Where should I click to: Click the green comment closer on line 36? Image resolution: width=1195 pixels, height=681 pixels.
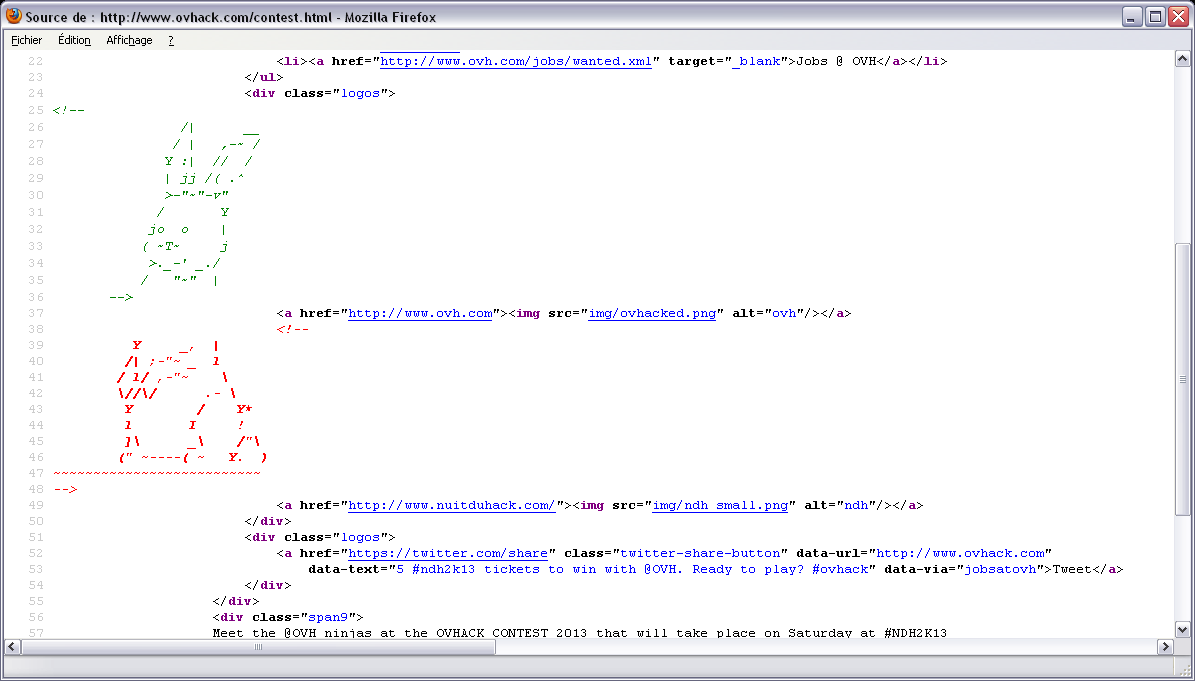pyautogui.click(x=121, y=297)
